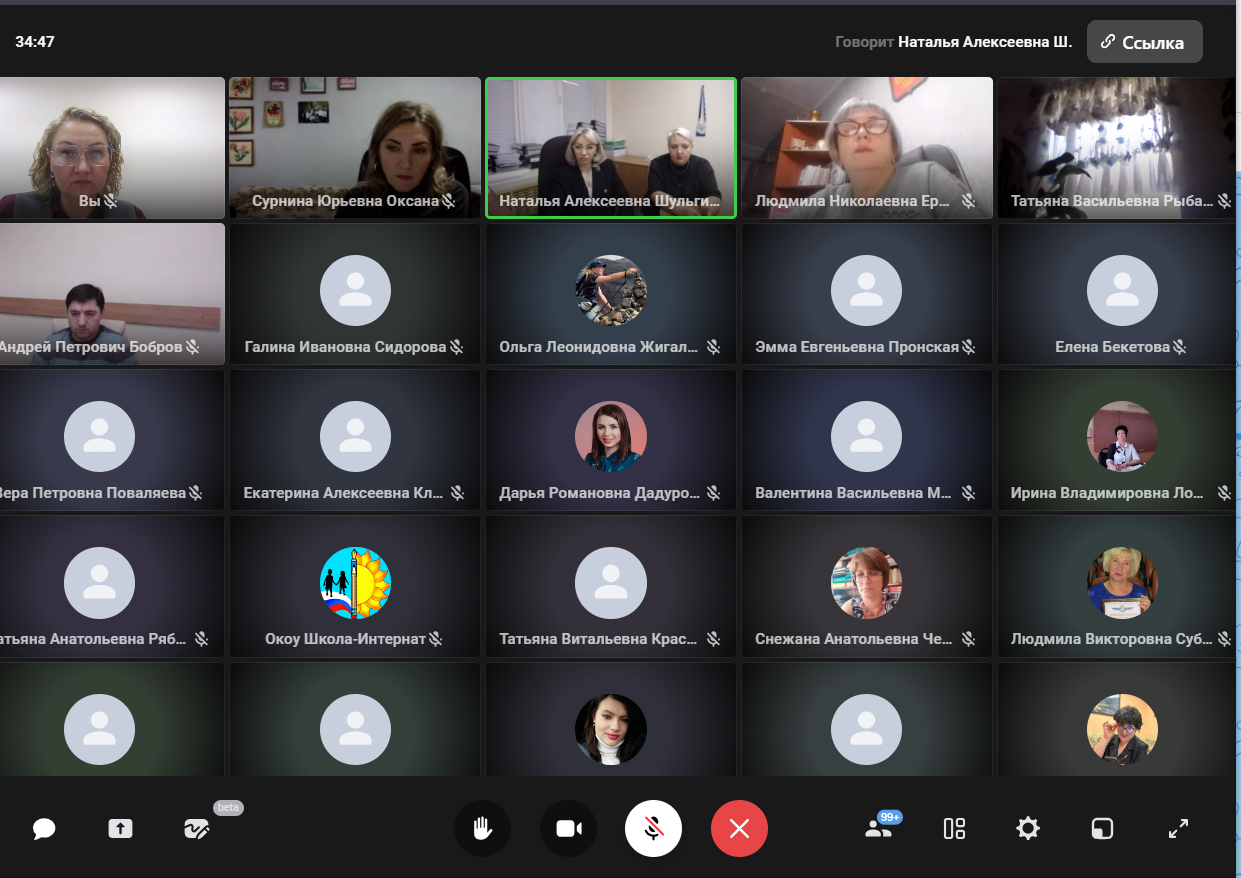Select Андрей Петрович Бобров's video tile
Viewport: 1241px width, 878px height.
112,294
